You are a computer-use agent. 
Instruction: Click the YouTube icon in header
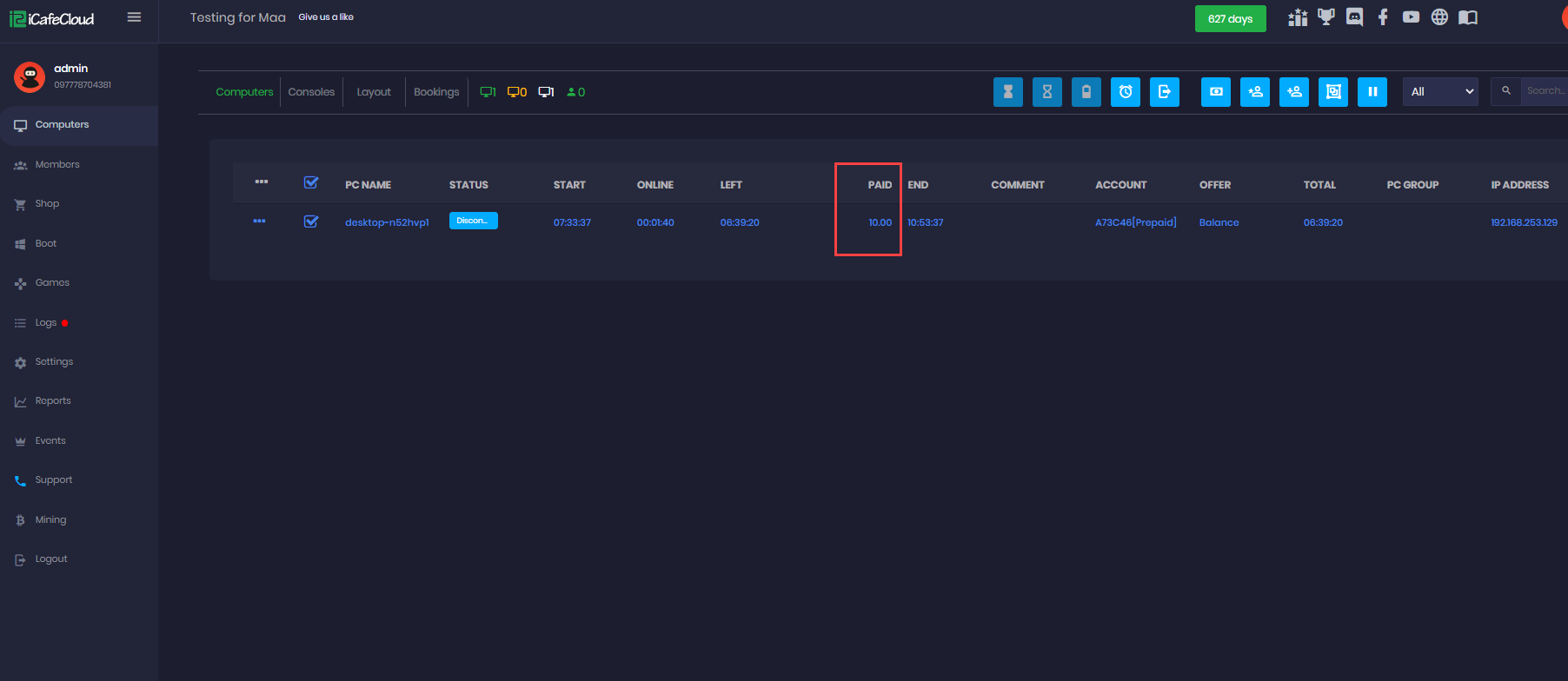pos(1411,17)
